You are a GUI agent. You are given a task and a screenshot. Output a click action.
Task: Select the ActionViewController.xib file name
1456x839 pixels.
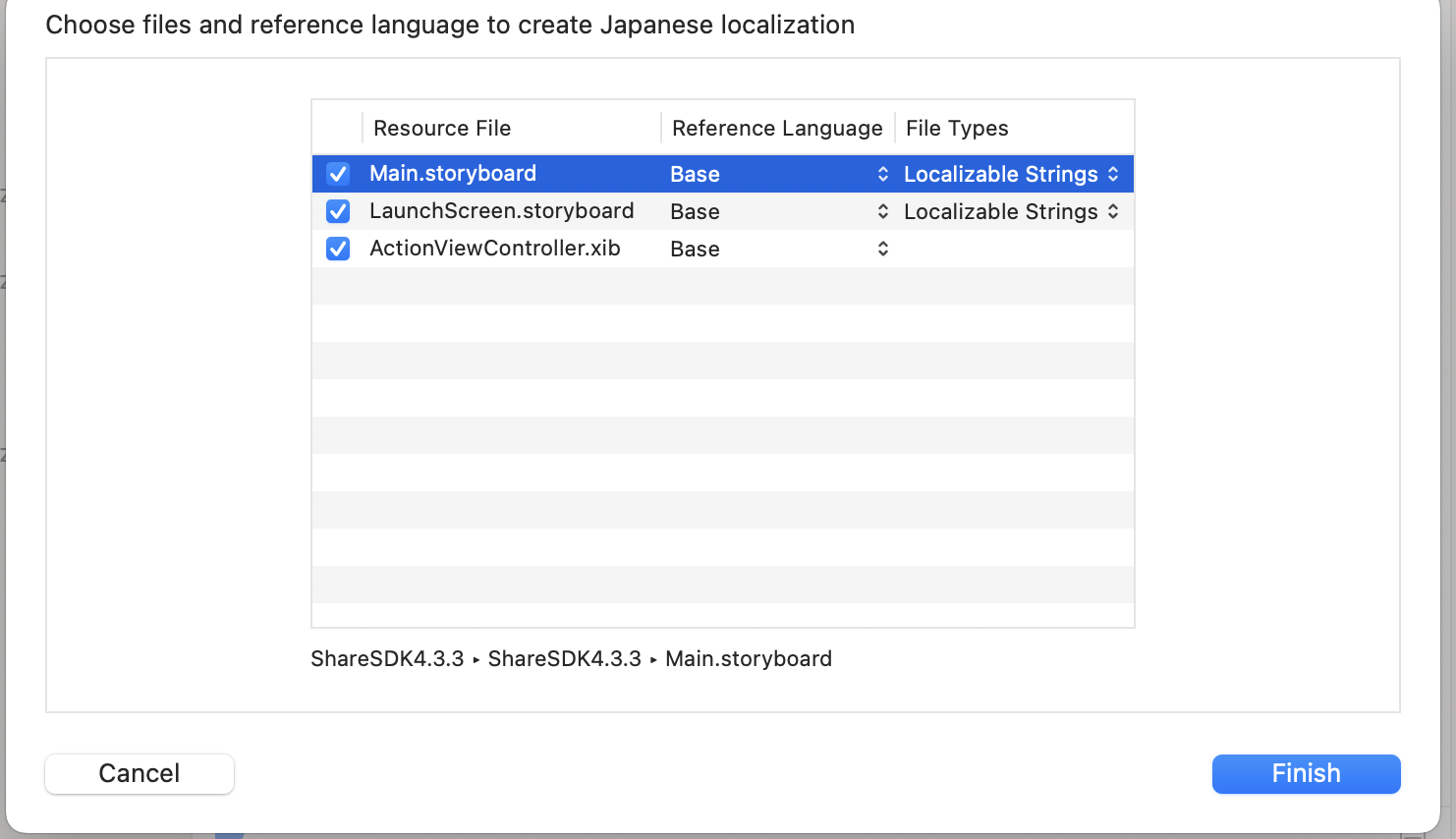494,249
